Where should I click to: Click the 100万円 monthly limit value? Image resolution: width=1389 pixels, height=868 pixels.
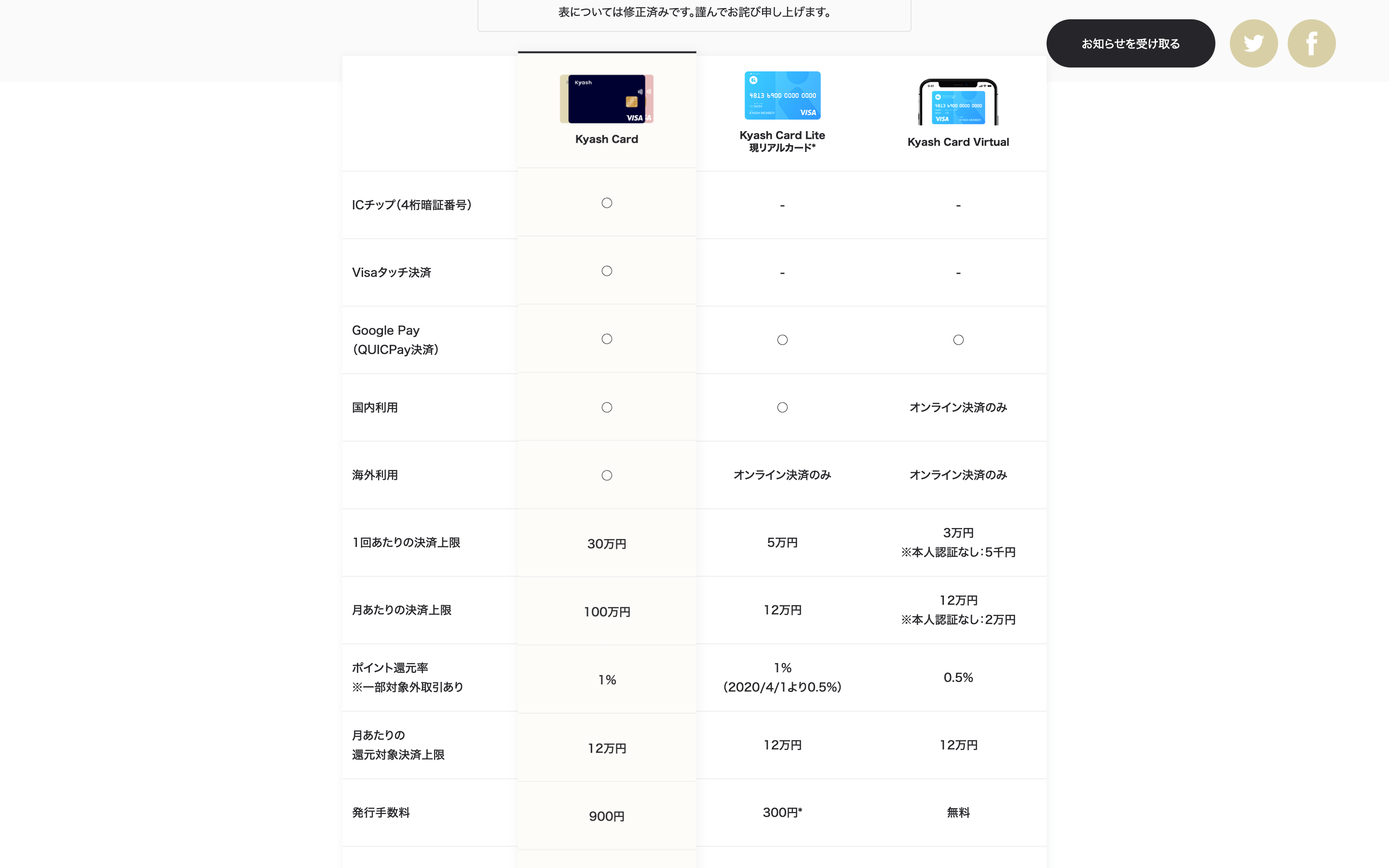[x=607, y=612]
